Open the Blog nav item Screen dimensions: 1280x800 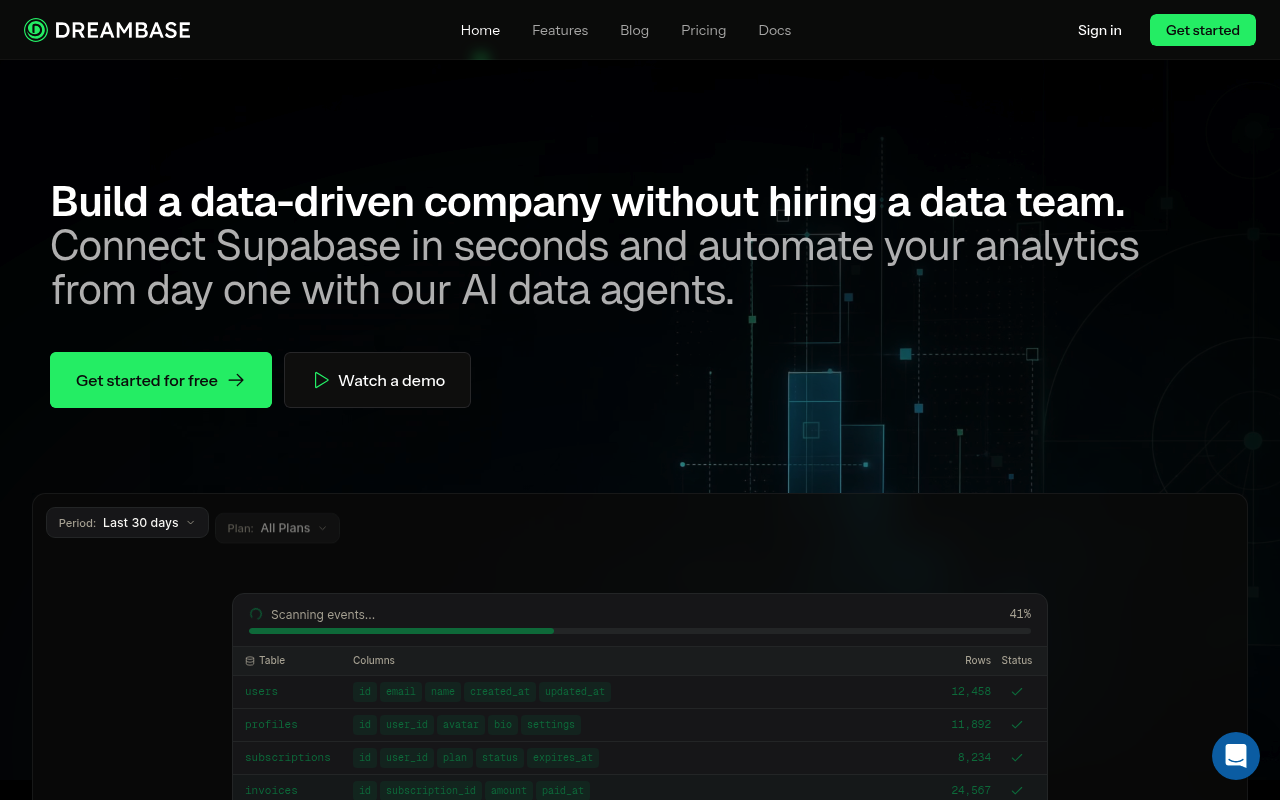[x=634, y=30]
